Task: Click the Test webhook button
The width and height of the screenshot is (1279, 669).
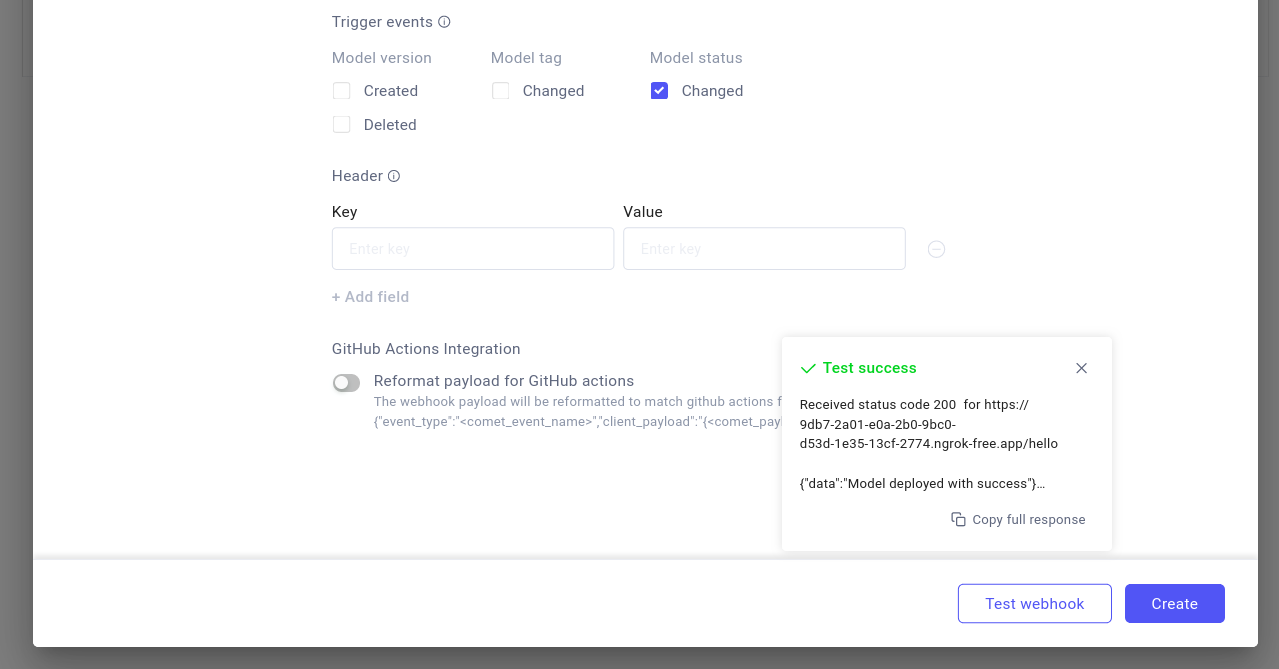Action: point(1034,603)
